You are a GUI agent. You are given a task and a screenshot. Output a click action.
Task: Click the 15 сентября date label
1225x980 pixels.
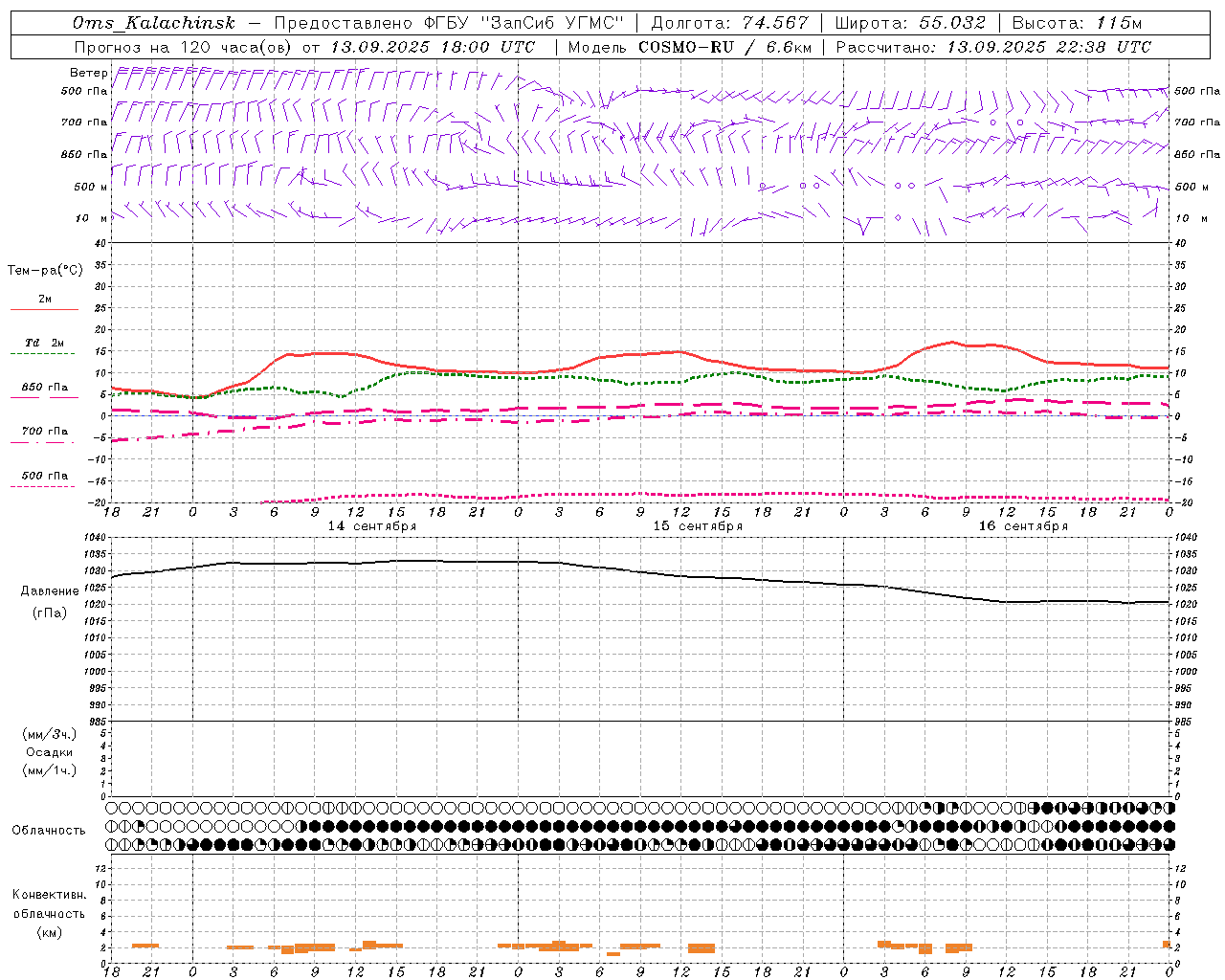click(698, 526)
